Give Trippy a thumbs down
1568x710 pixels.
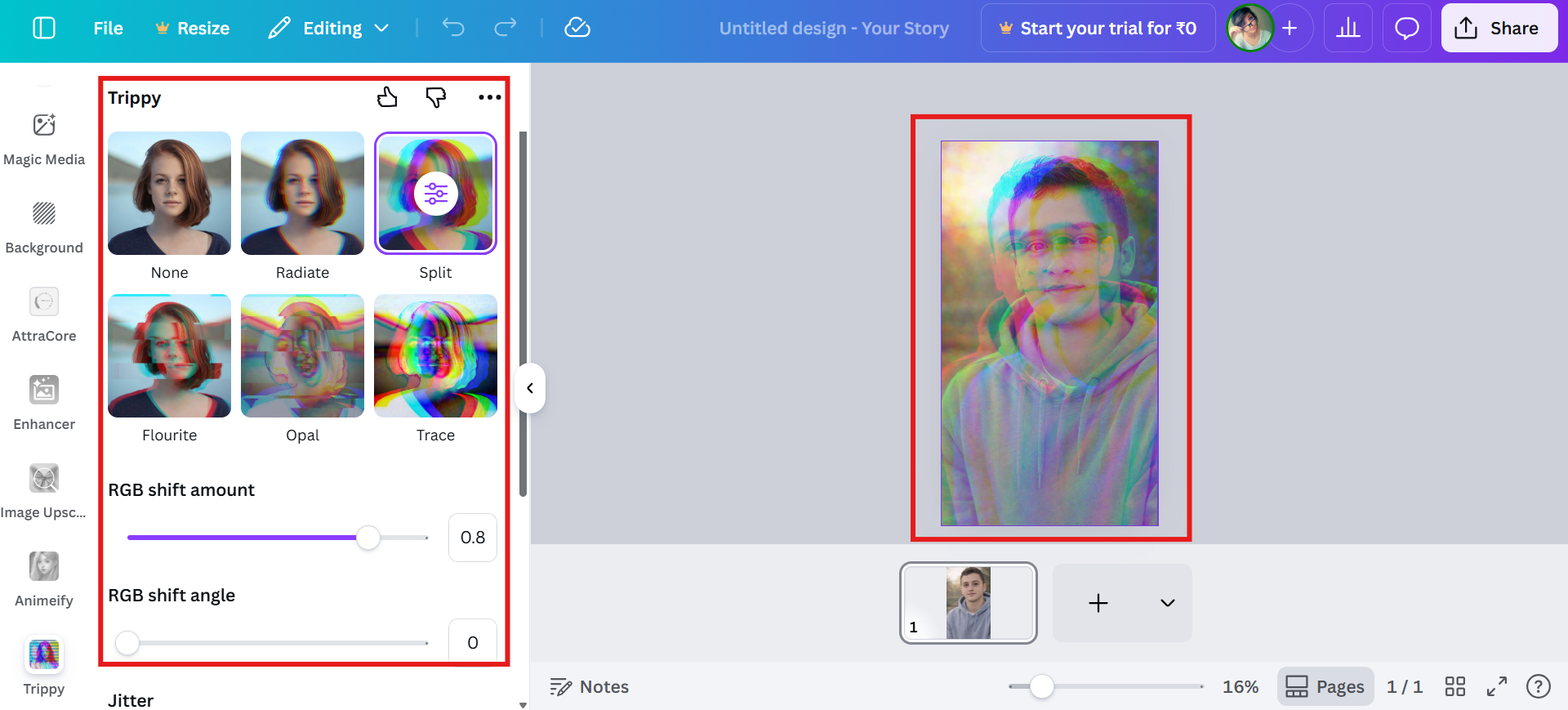(436, 97)
